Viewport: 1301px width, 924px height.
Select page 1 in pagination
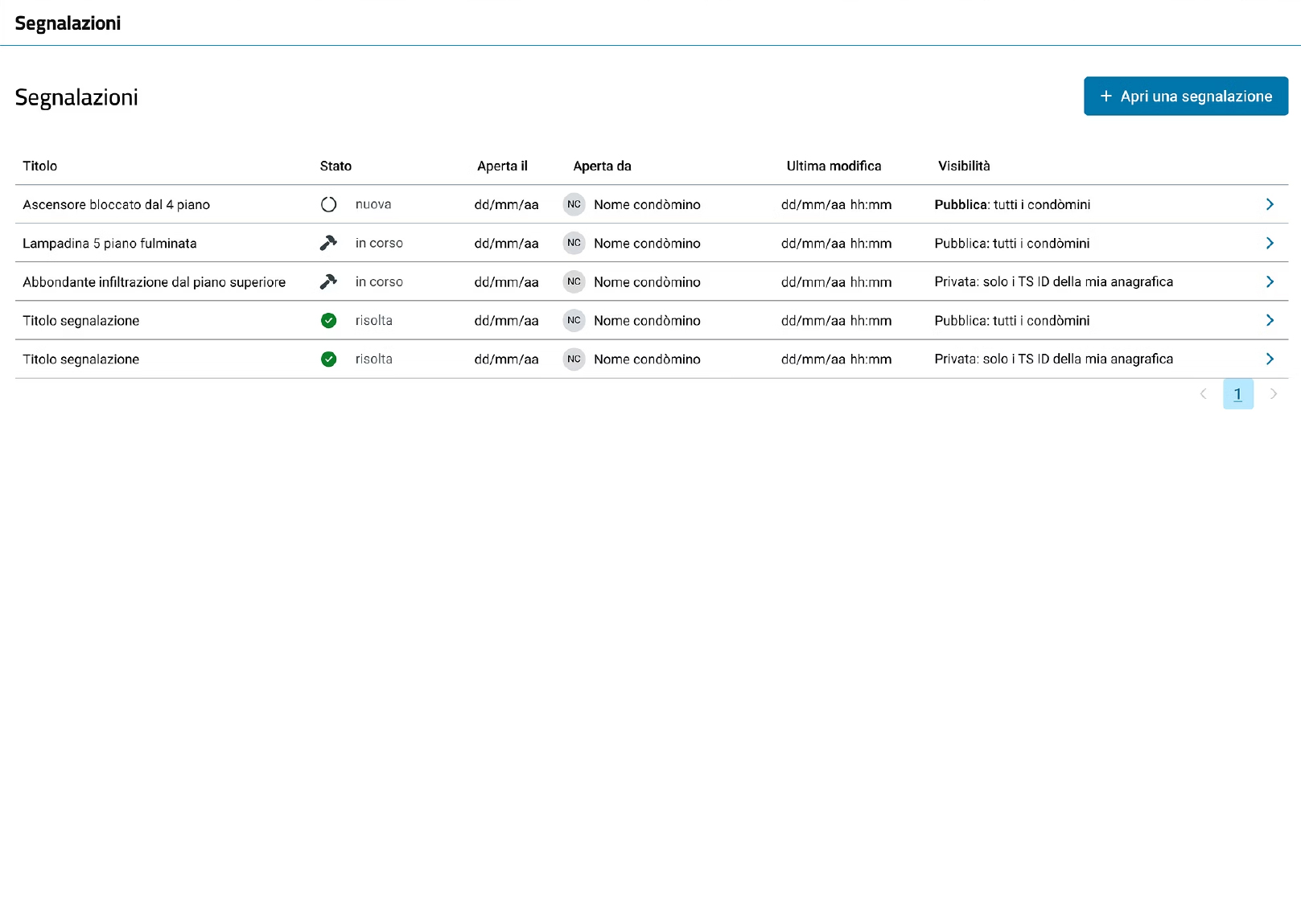click(1238, 394)
